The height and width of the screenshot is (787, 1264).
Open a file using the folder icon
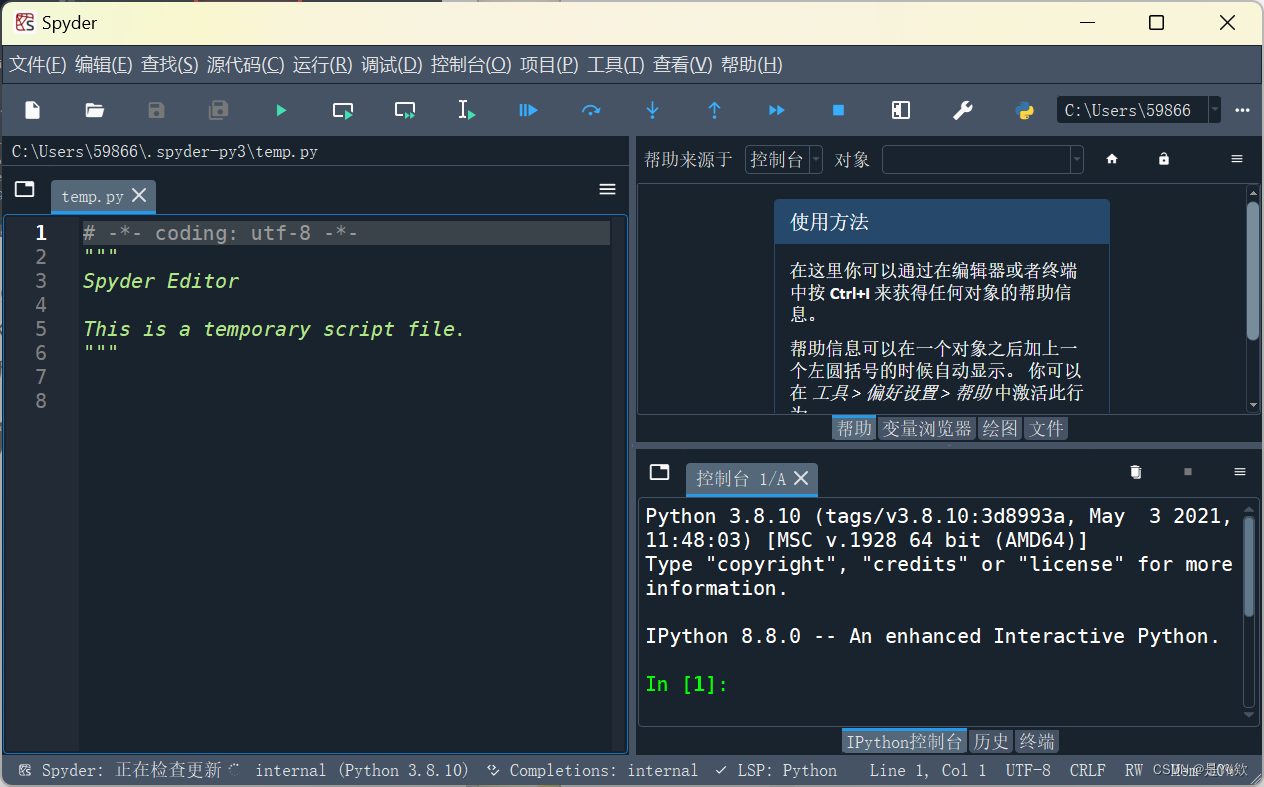point(95,110)
